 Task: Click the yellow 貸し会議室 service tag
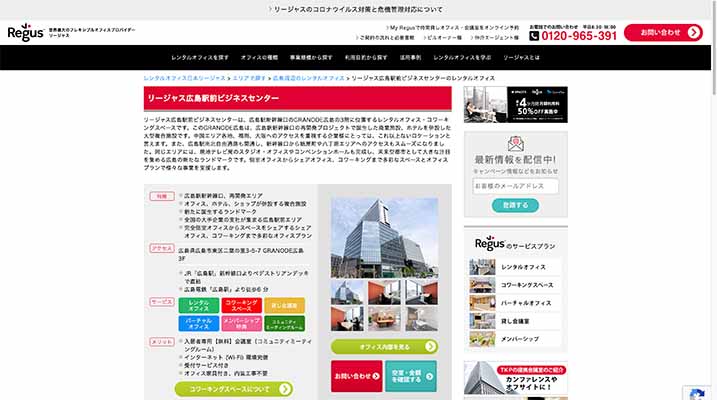point(284,305)
